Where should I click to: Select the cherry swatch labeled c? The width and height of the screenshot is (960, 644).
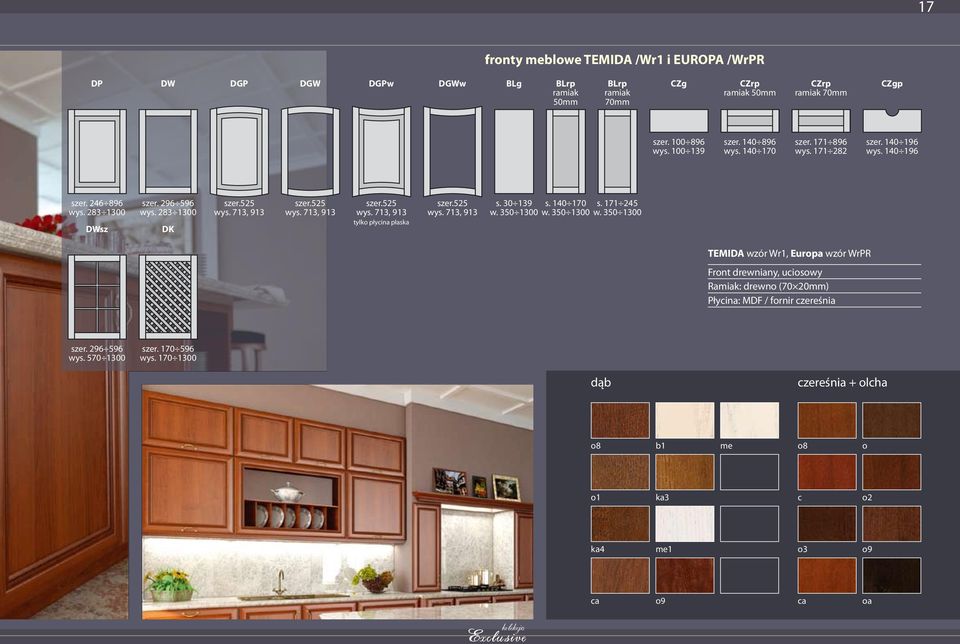(827, 471)
